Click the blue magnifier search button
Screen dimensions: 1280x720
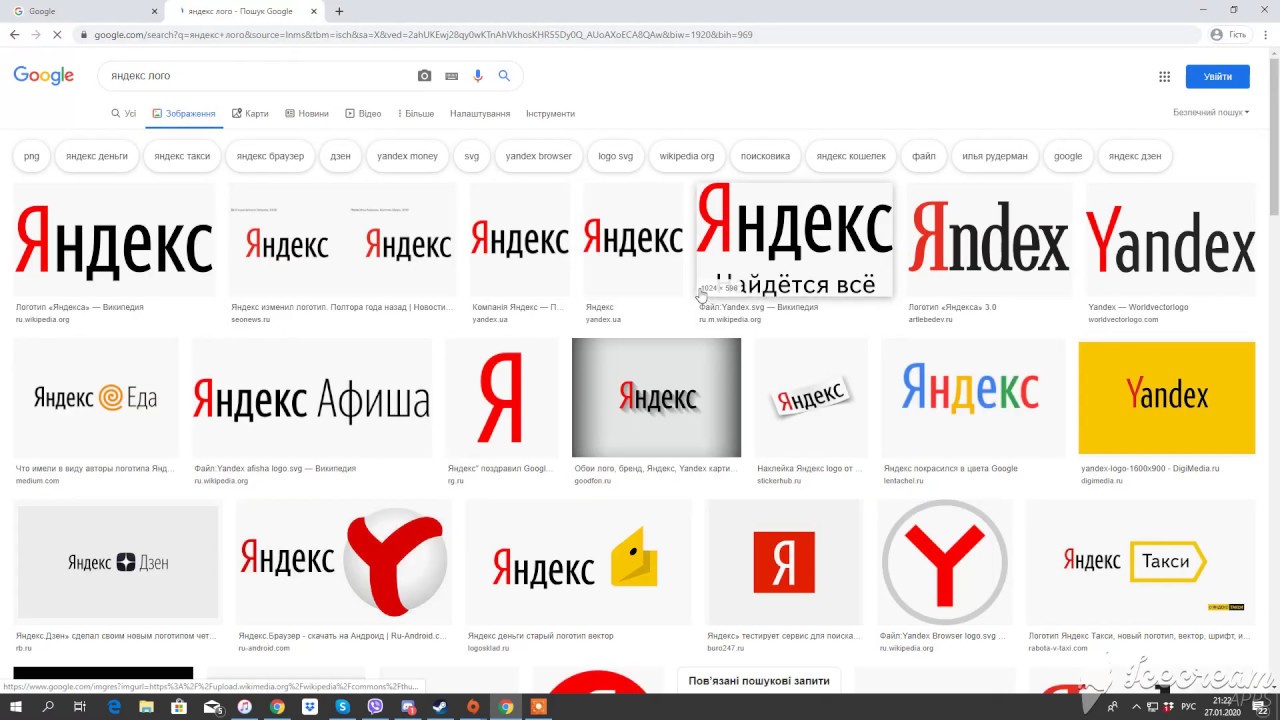click(x=504, y=76)
